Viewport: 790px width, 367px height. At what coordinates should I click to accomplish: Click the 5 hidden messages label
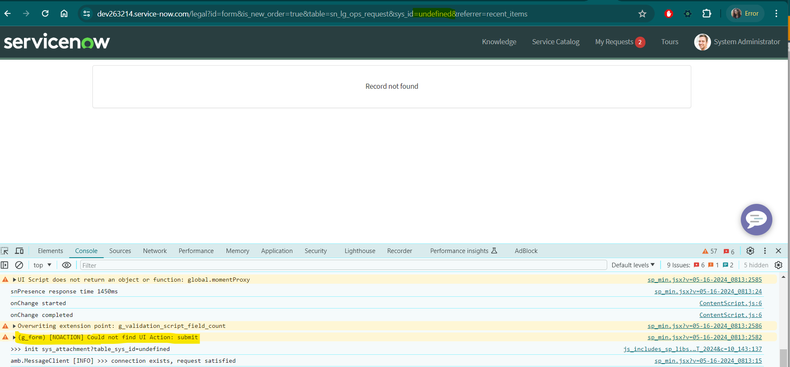pyautogui.click(x=756, y=265)
